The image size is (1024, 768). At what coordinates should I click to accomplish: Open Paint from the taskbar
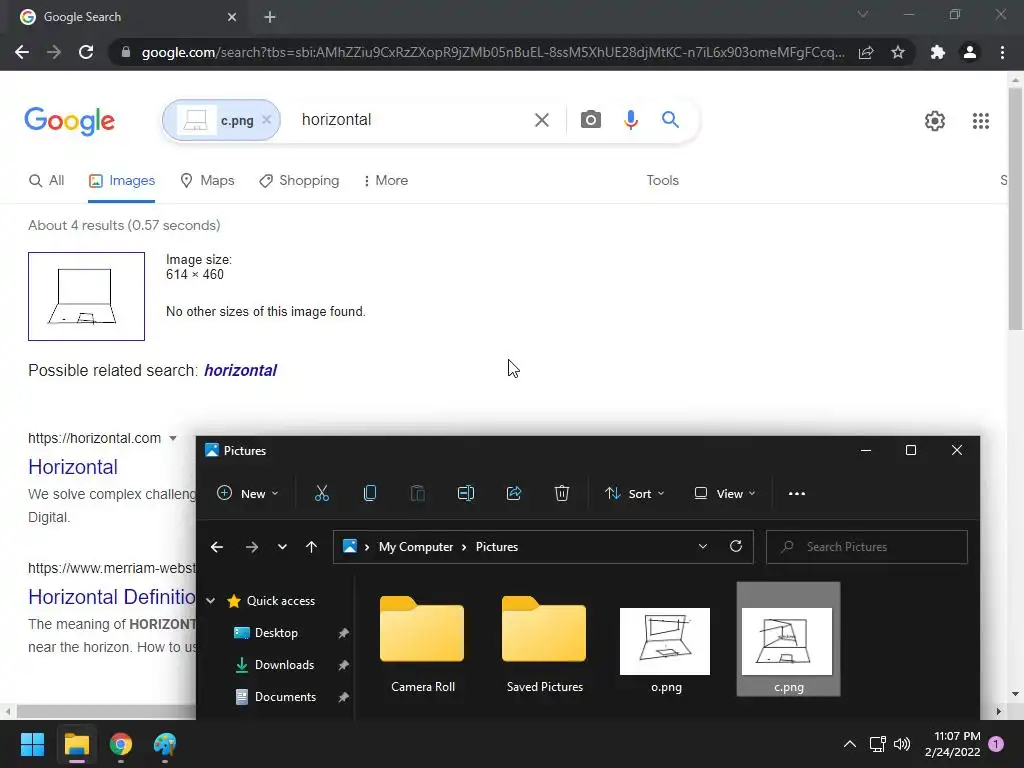[165, 744]
